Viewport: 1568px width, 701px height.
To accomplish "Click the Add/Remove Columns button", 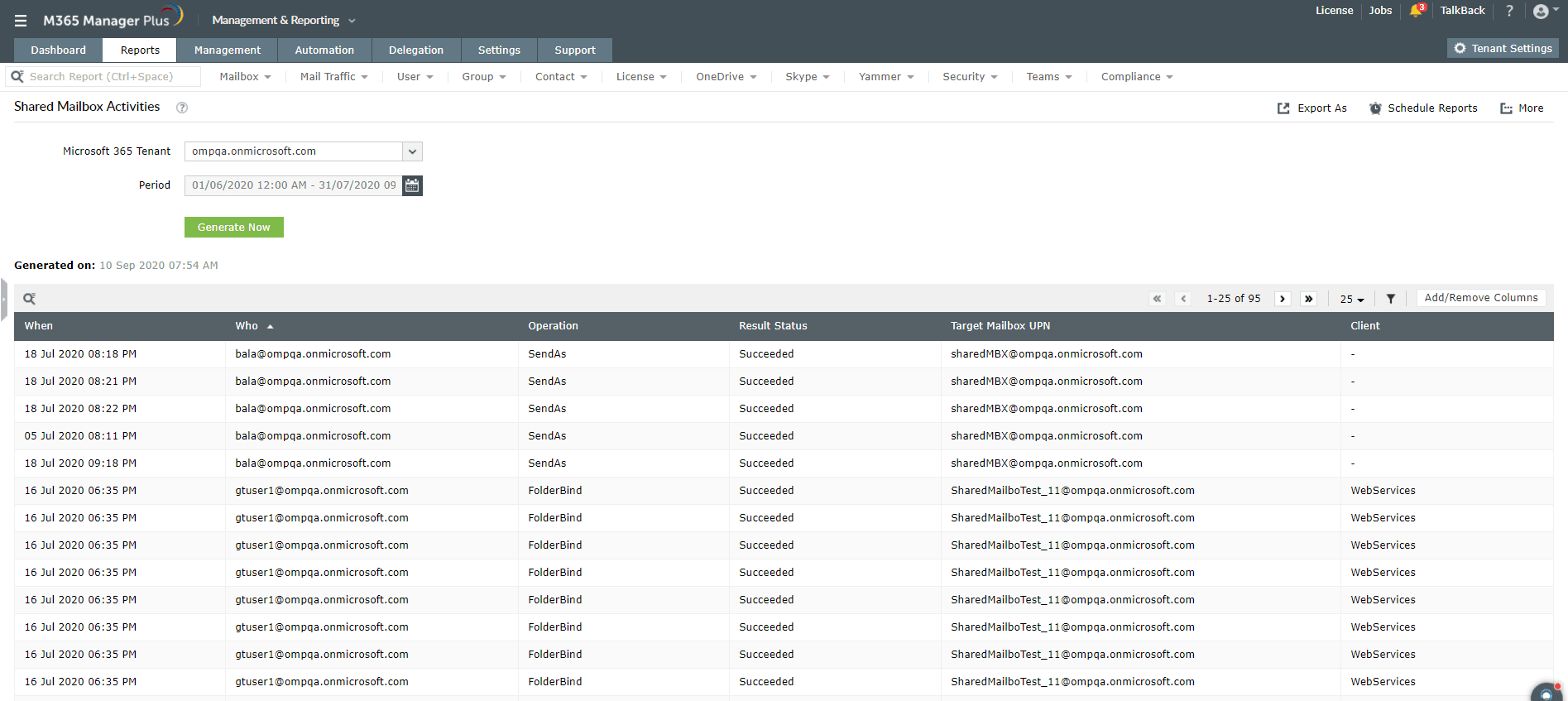I will pos(1481,298).
